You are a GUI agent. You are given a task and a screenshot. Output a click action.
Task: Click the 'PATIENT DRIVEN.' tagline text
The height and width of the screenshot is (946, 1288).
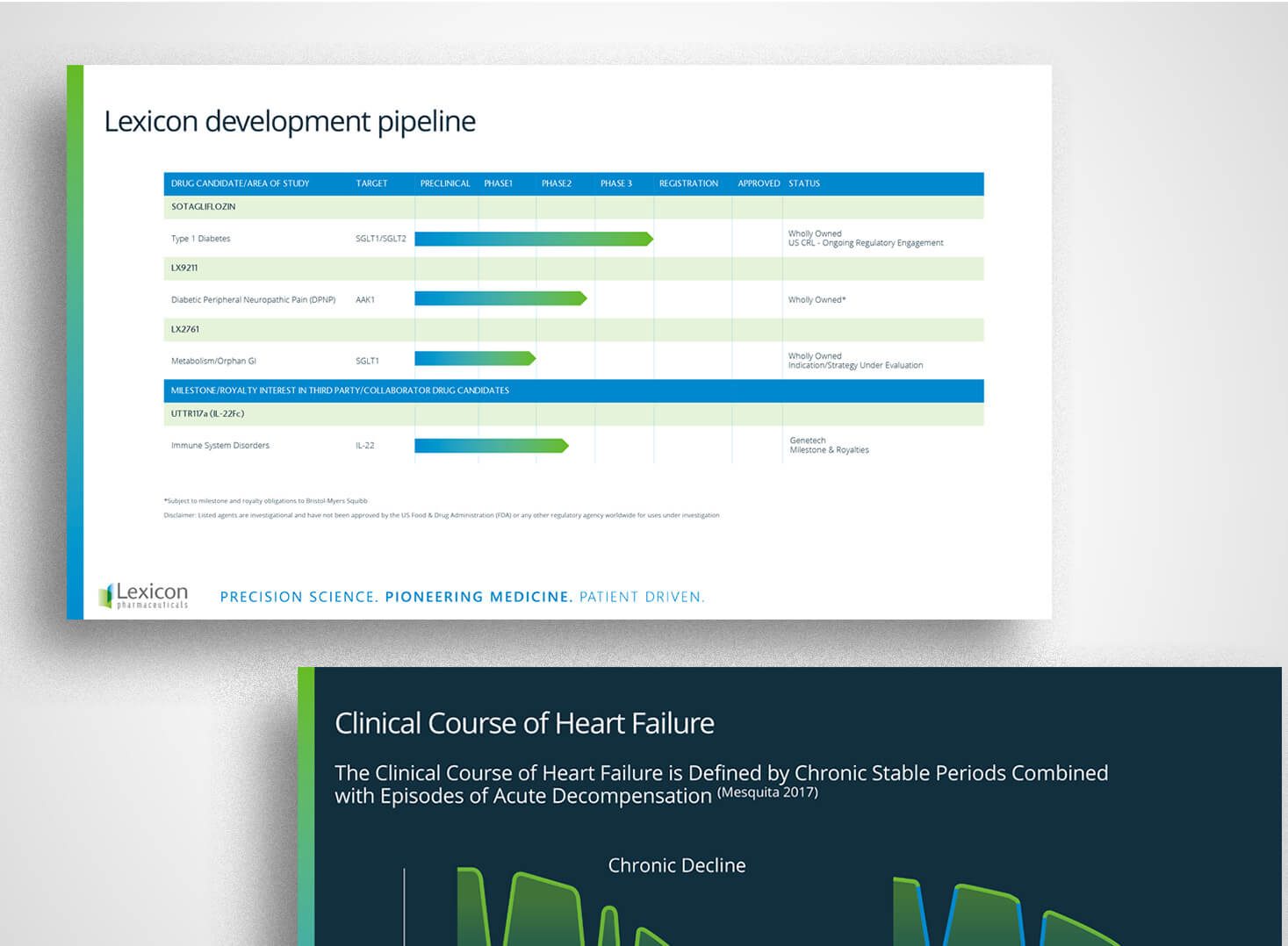click(642, 597)
